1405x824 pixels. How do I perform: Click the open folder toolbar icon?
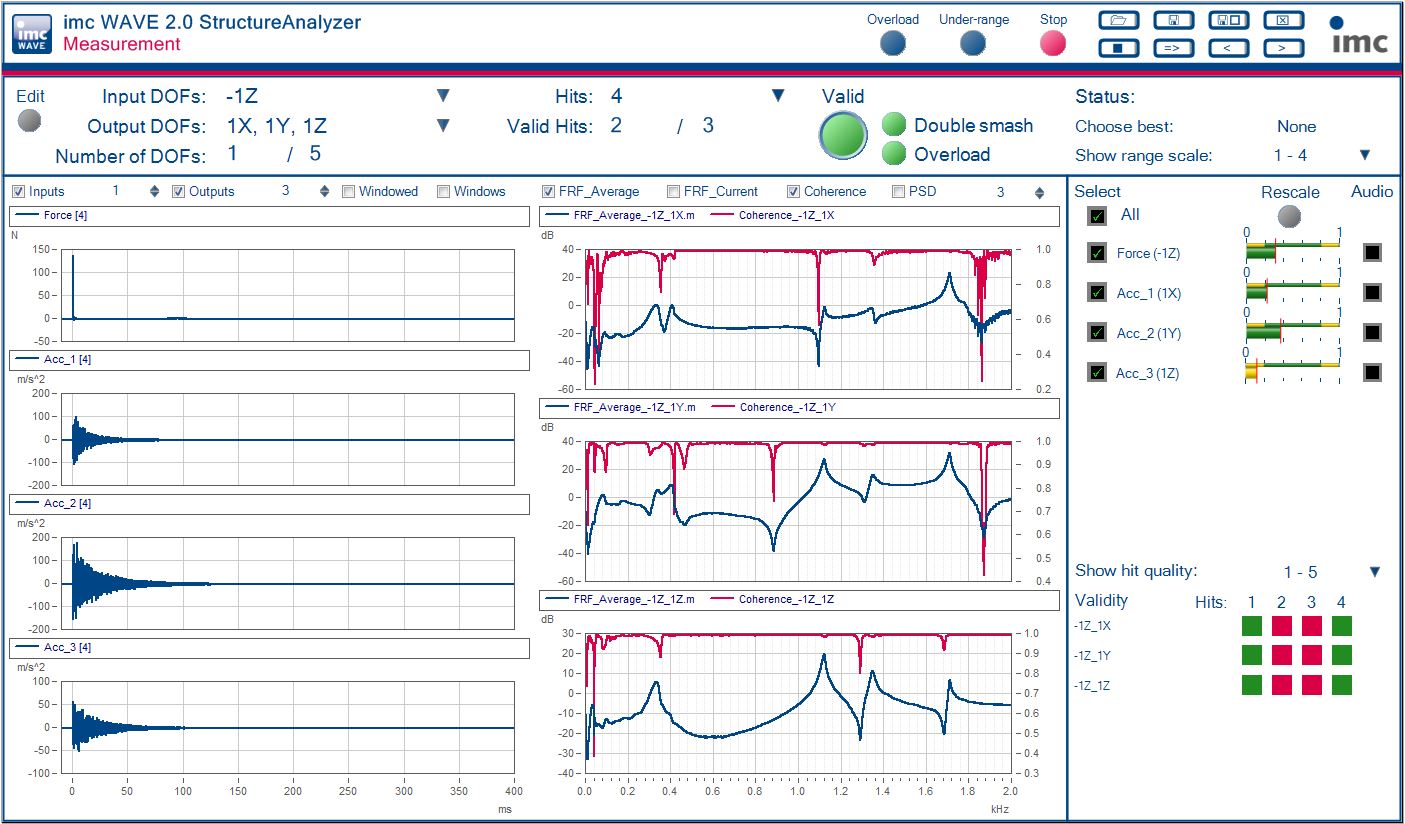1118,20
